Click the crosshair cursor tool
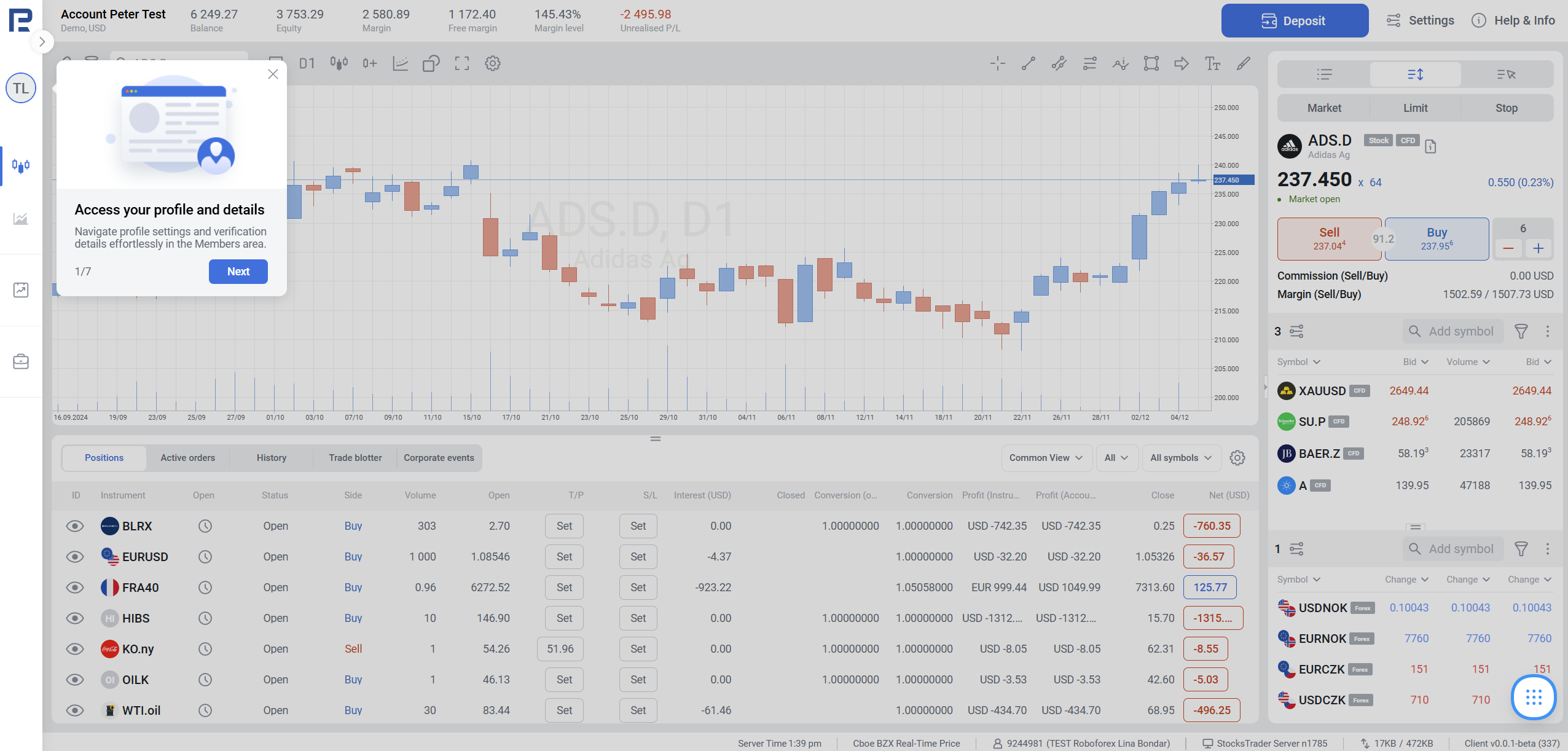The width and height of the screenshot is (1568, 751). (997, 63)
